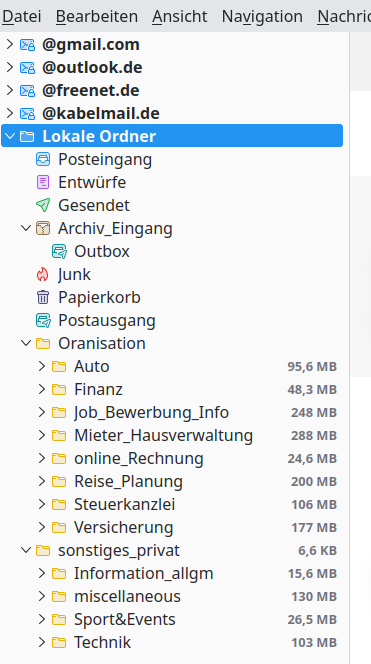Collapse the Lokale Ordner tree

(x=10, y=136)
